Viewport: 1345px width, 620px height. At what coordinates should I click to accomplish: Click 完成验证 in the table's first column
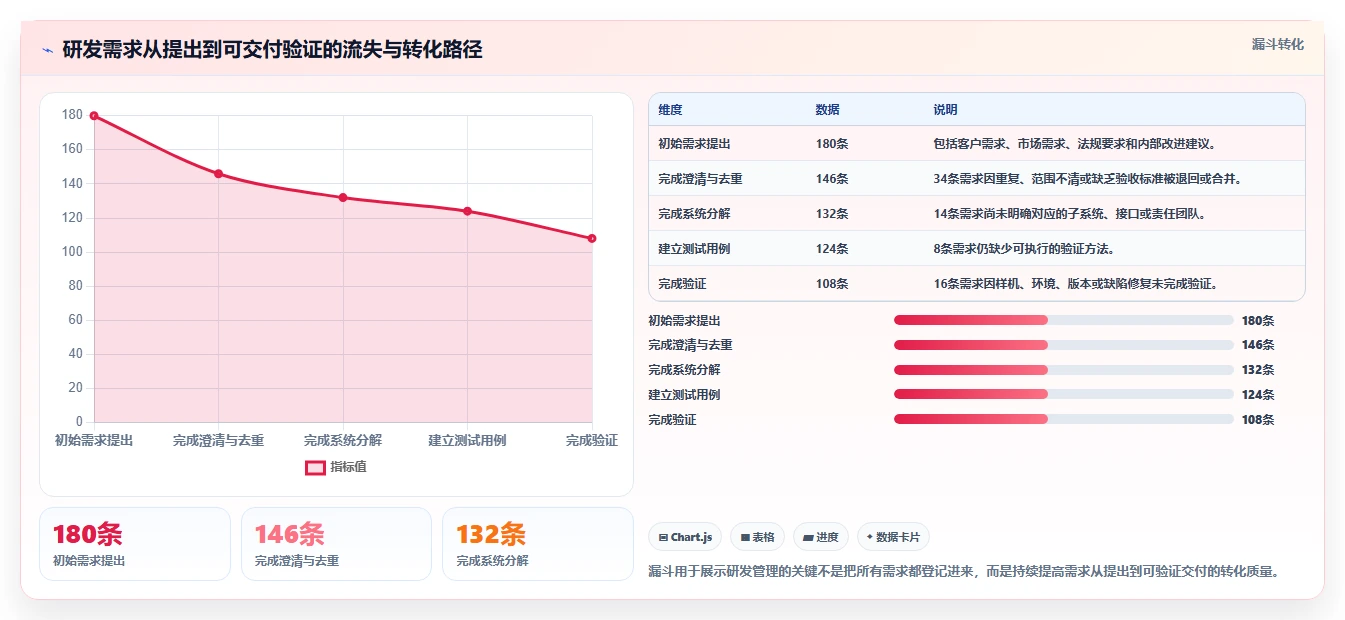point(682,284)
